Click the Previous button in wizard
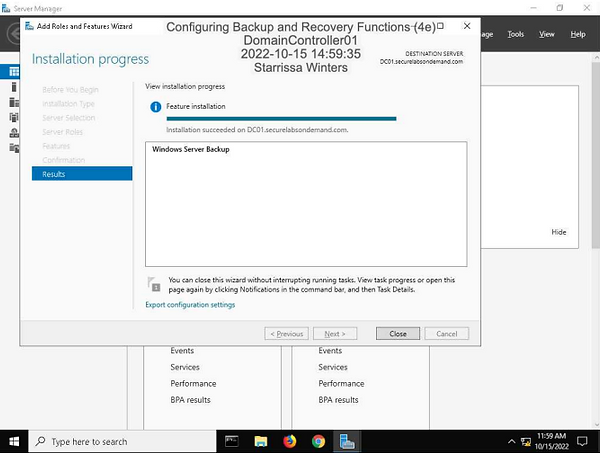Image resolution: width=600 pixels, height=454 pixels. point(286,334)
